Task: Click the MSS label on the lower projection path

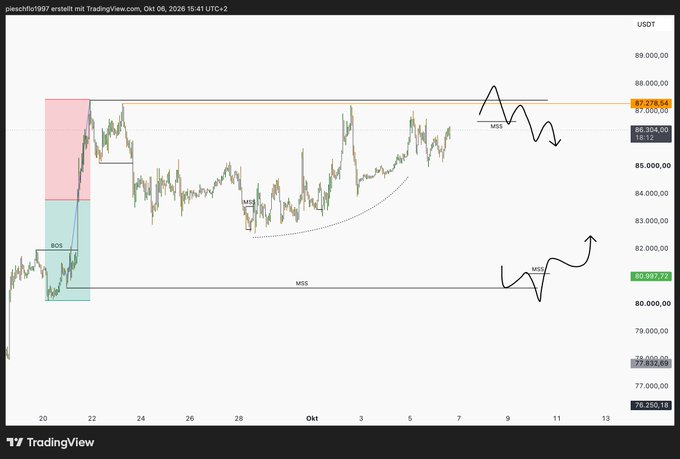Action: pyautogui.click(x=538, y=269)
